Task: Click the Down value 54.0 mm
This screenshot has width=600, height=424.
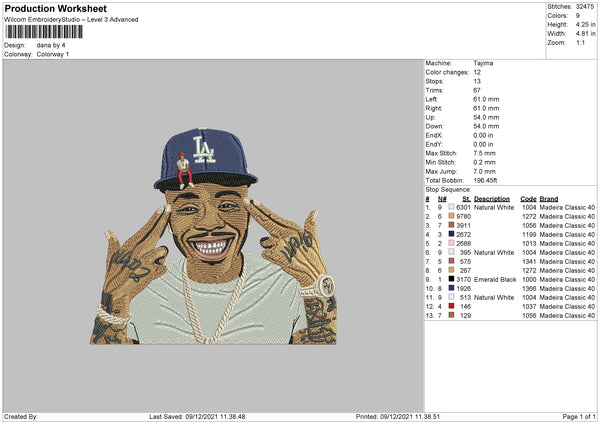Action: point(486,126)
